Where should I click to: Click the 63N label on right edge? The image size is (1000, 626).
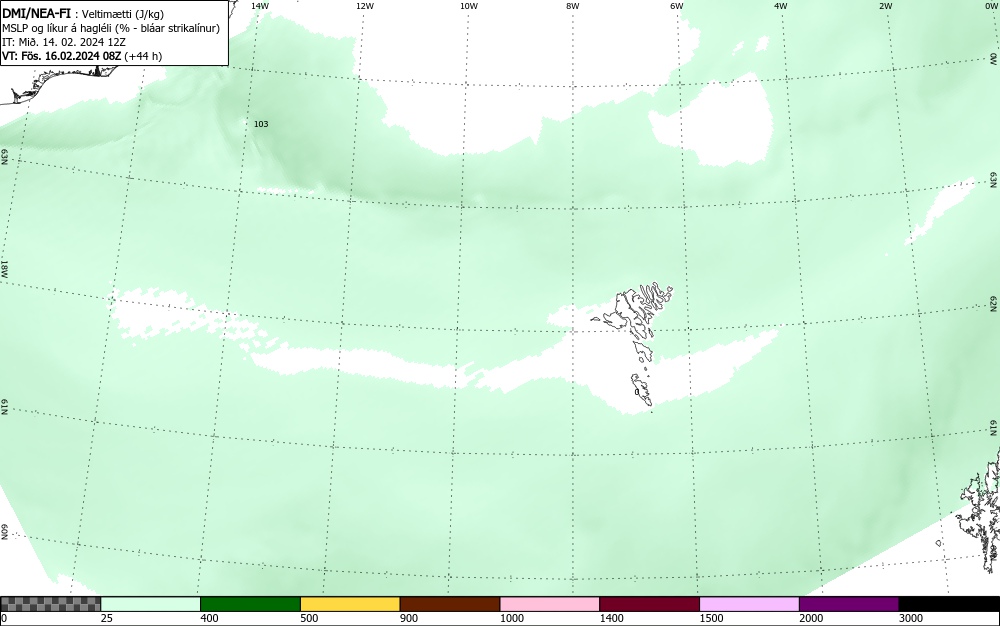coord(994,182)
